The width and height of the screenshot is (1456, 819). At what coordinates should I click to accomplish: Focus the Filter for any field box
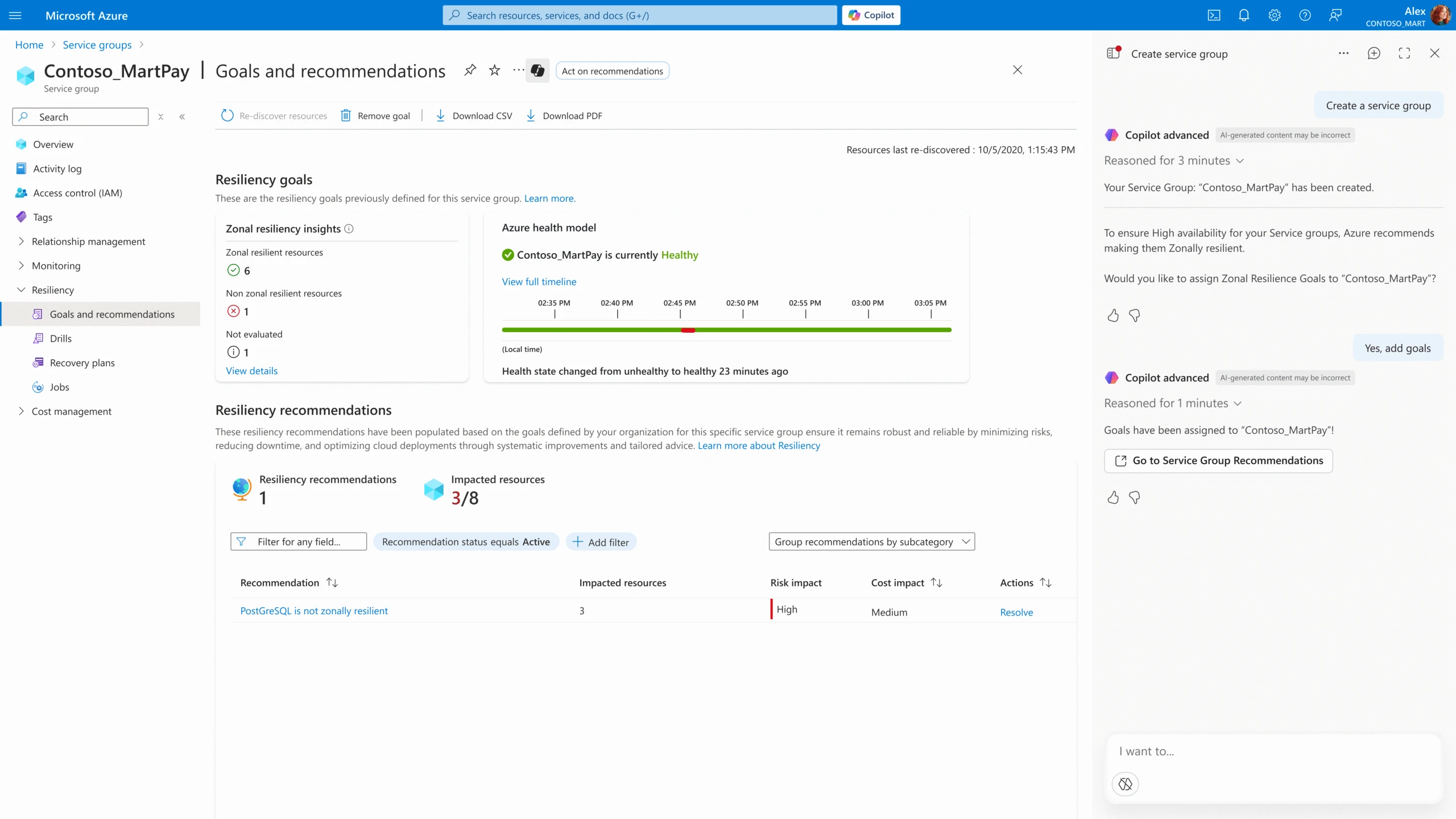pyautogui.click(x=299, y=541)
